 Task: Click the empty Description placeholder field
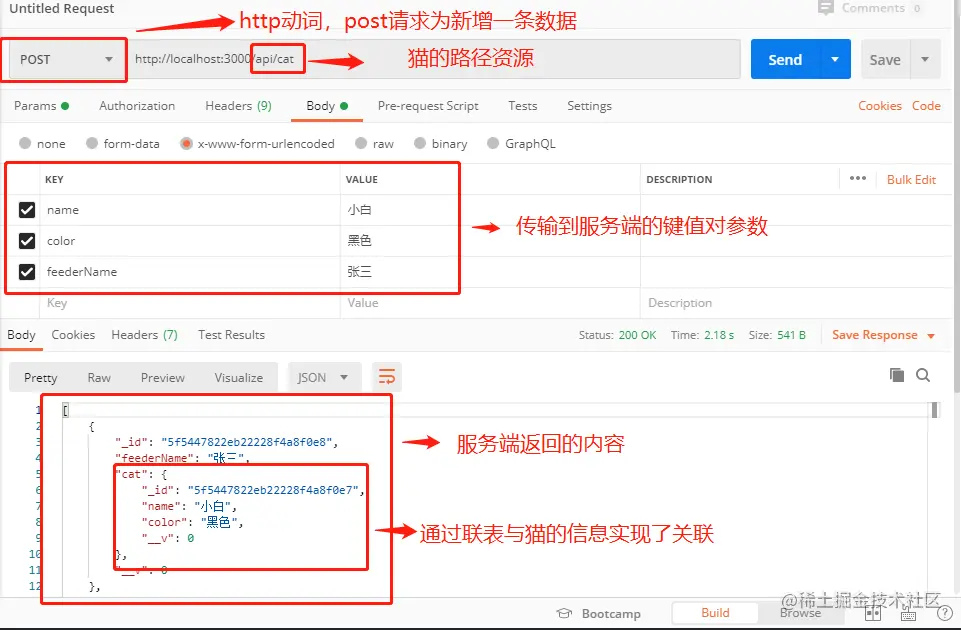click(x=794, y=303)
